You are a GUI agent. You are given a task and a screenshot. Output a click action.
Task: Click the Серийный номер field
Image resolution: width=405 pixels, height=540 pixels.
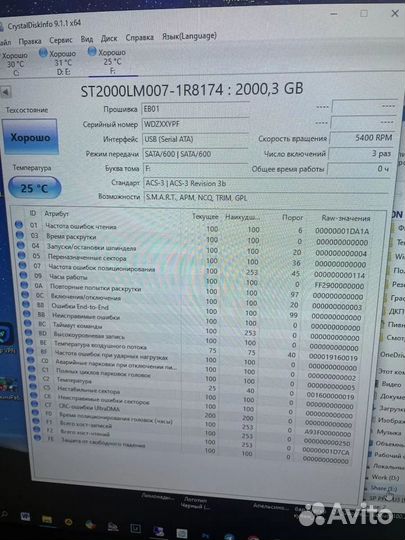point(195,124)
